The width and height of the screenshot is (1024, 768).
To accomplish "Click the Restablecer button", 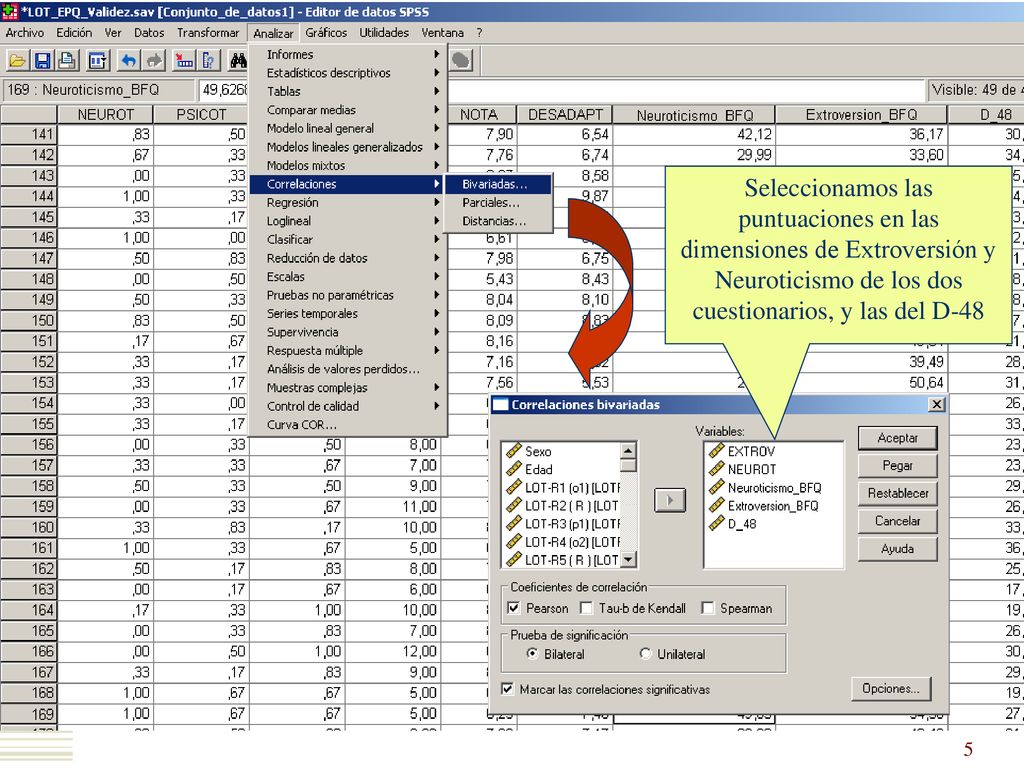I will [x=897, y=493].
